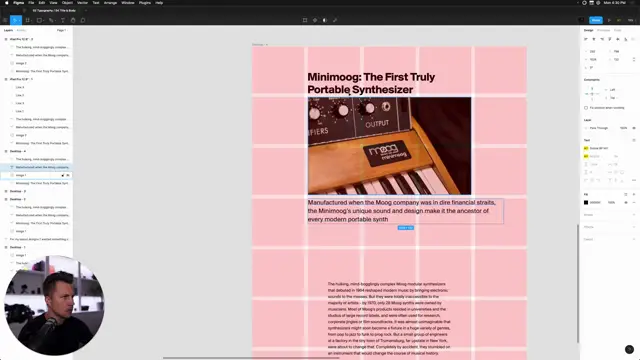Viewport: 640px width, 360px height.
Task: Click the synthesizer image on canvas
Action: tap(389, 146)
